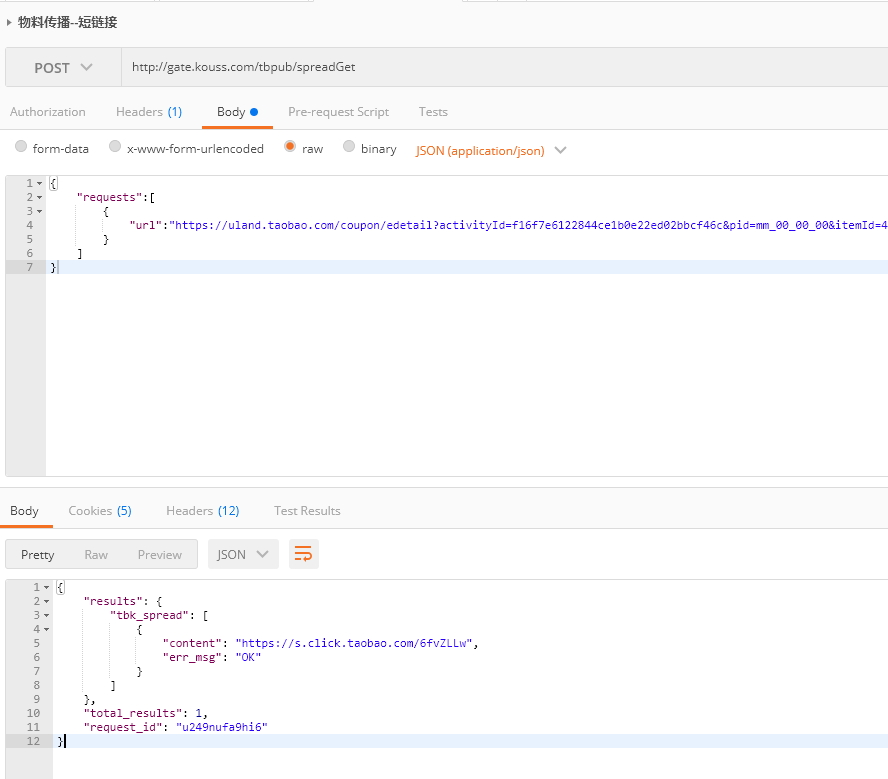Select the x-www-form-urlencoded radio option

tap(115, 147)
